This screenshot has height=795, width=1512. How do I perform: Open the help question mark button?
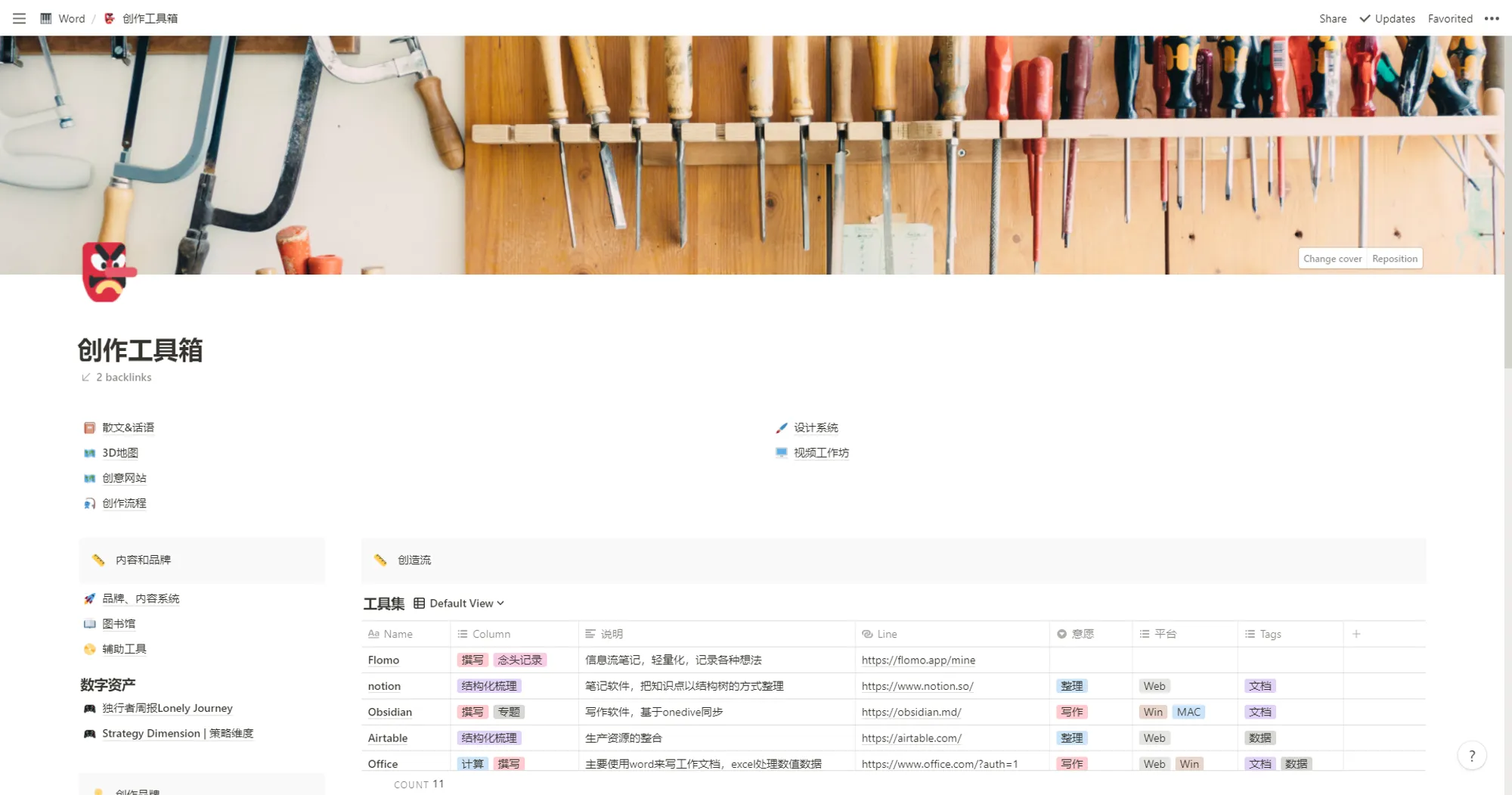(x=1471, y=755)
